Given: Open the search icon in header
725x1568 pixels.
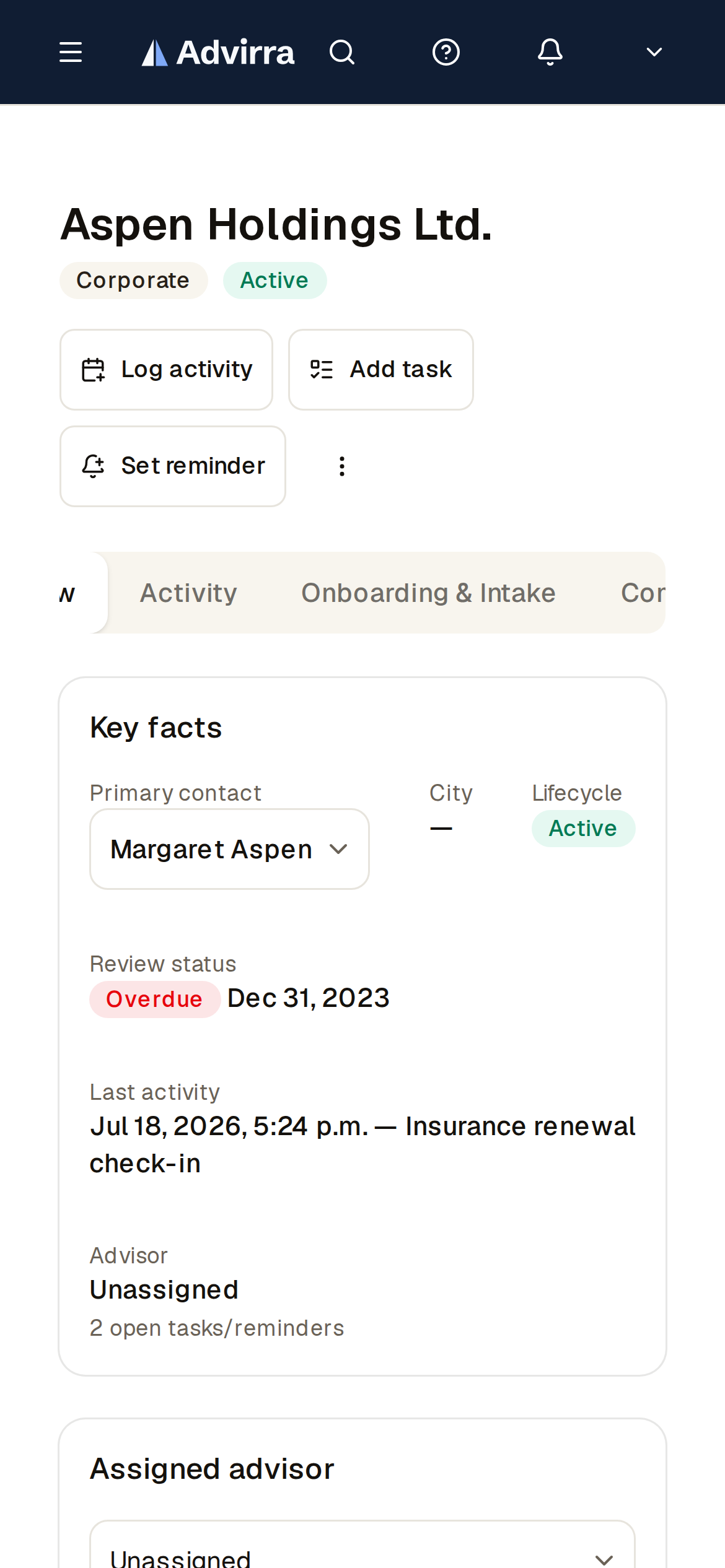Looking at the screenshot, I should [342, 52].
